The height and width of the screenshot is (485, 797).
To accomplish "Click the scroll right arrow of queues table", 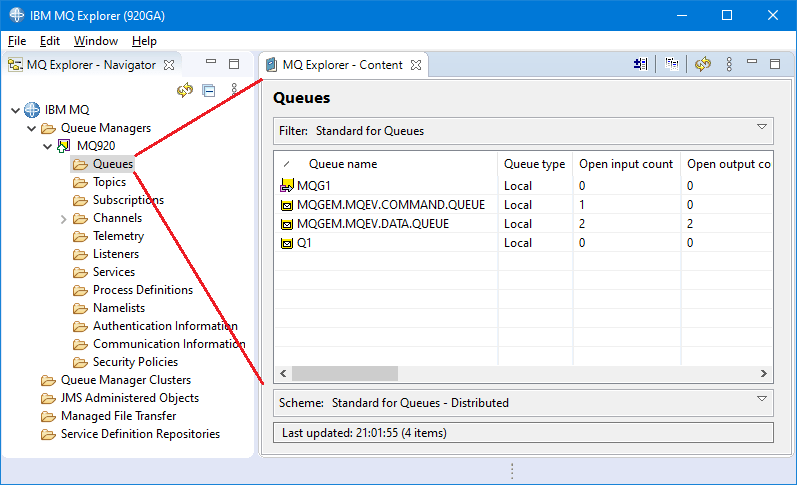I will [763, 374].
